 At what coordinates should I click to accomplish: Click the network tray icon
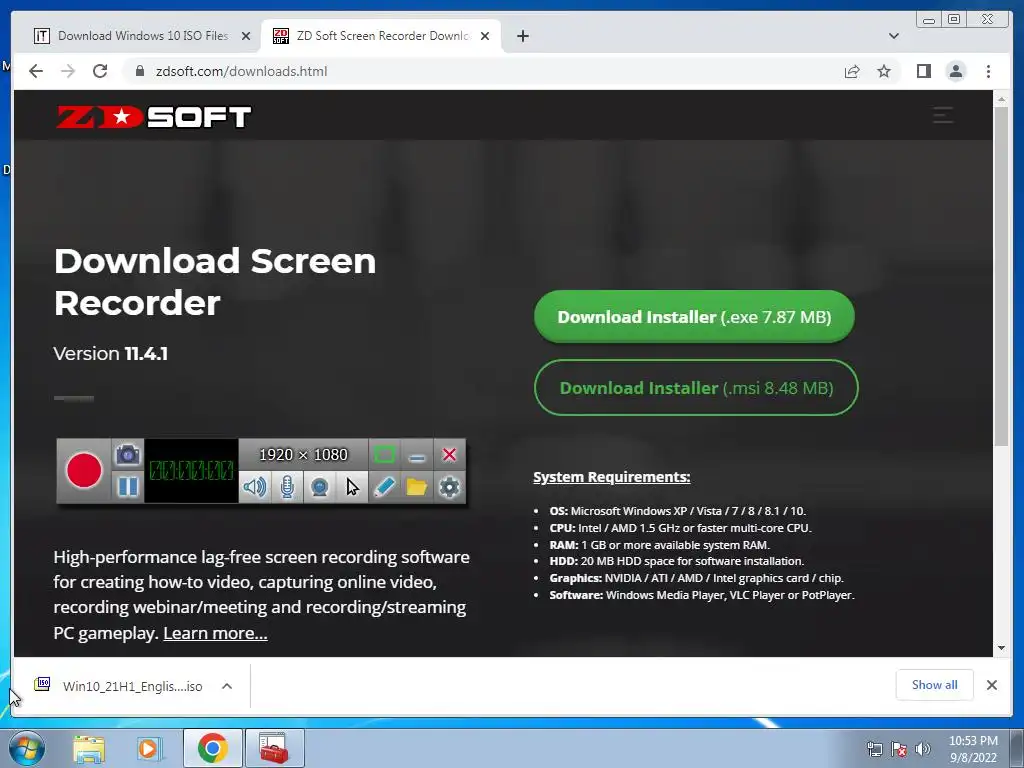click(874, 749)
